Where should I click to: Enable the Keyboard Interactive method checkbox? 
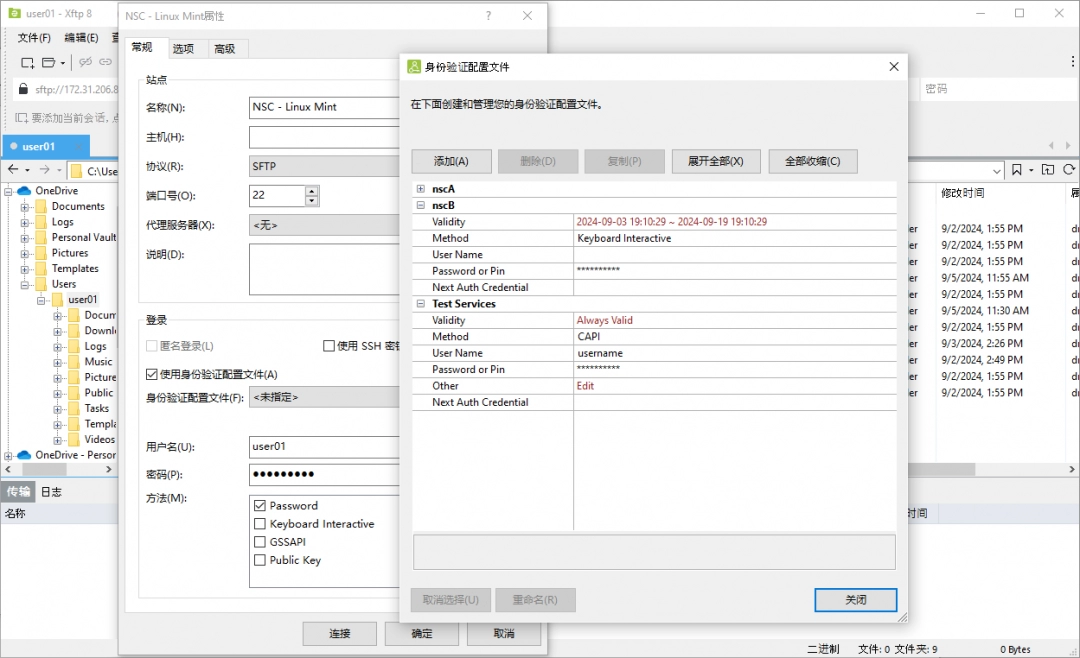[260, 524]
